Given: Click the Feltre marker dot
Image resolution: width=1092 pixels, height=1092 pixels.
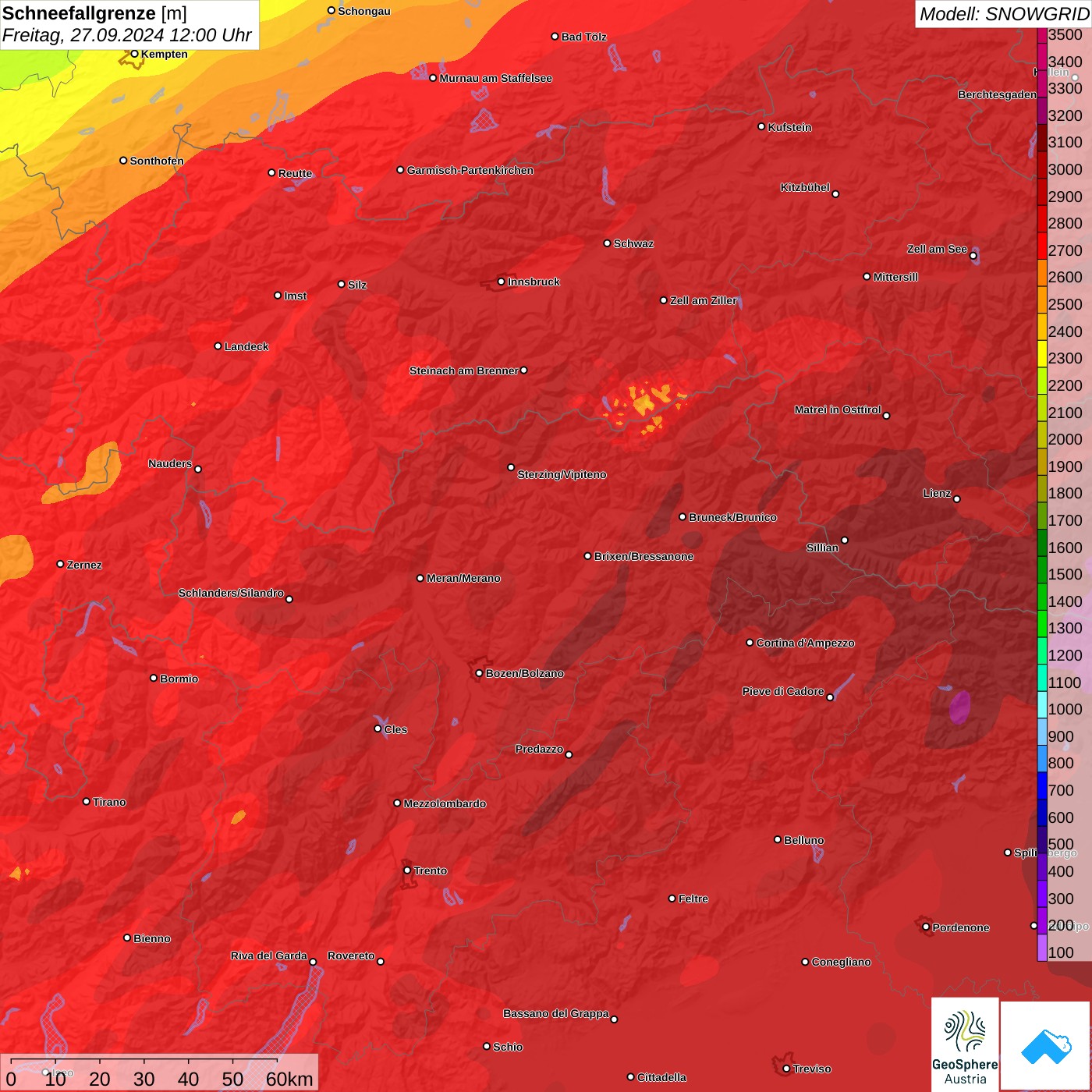Looking at the screenshot, I should pos(672,899).
